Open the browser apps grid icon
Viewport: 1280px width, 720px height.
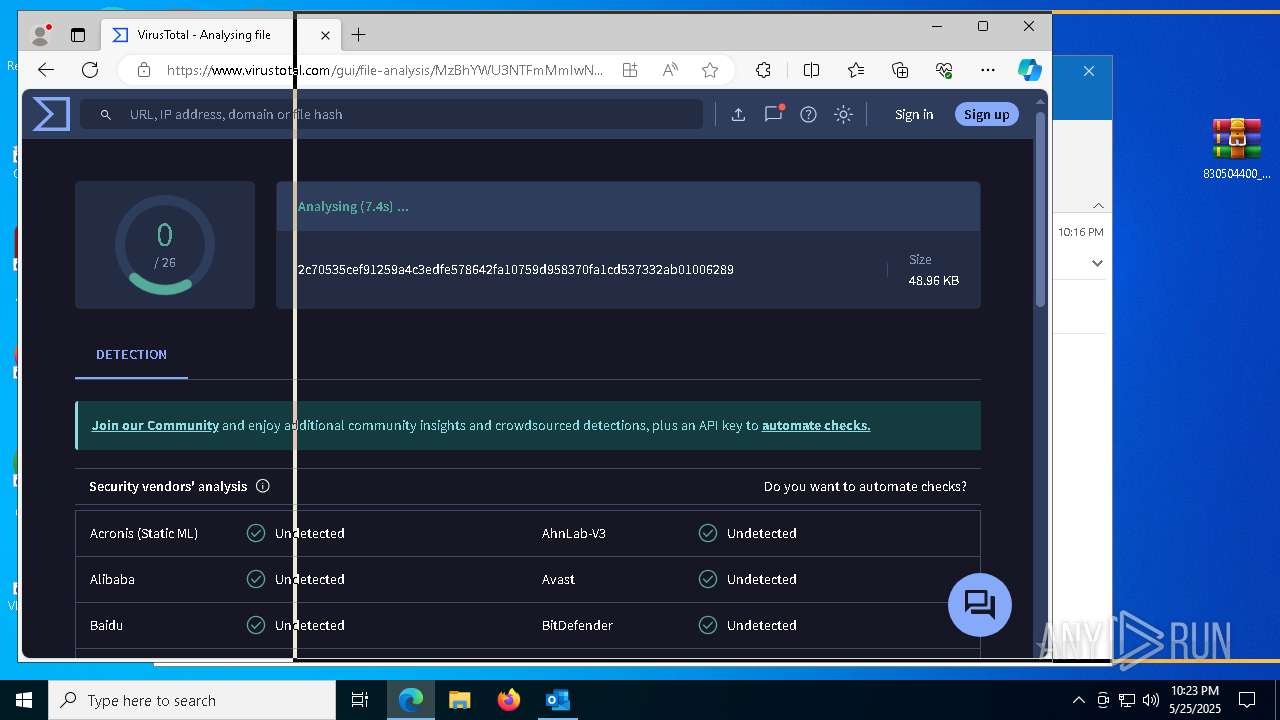[629, 70]
